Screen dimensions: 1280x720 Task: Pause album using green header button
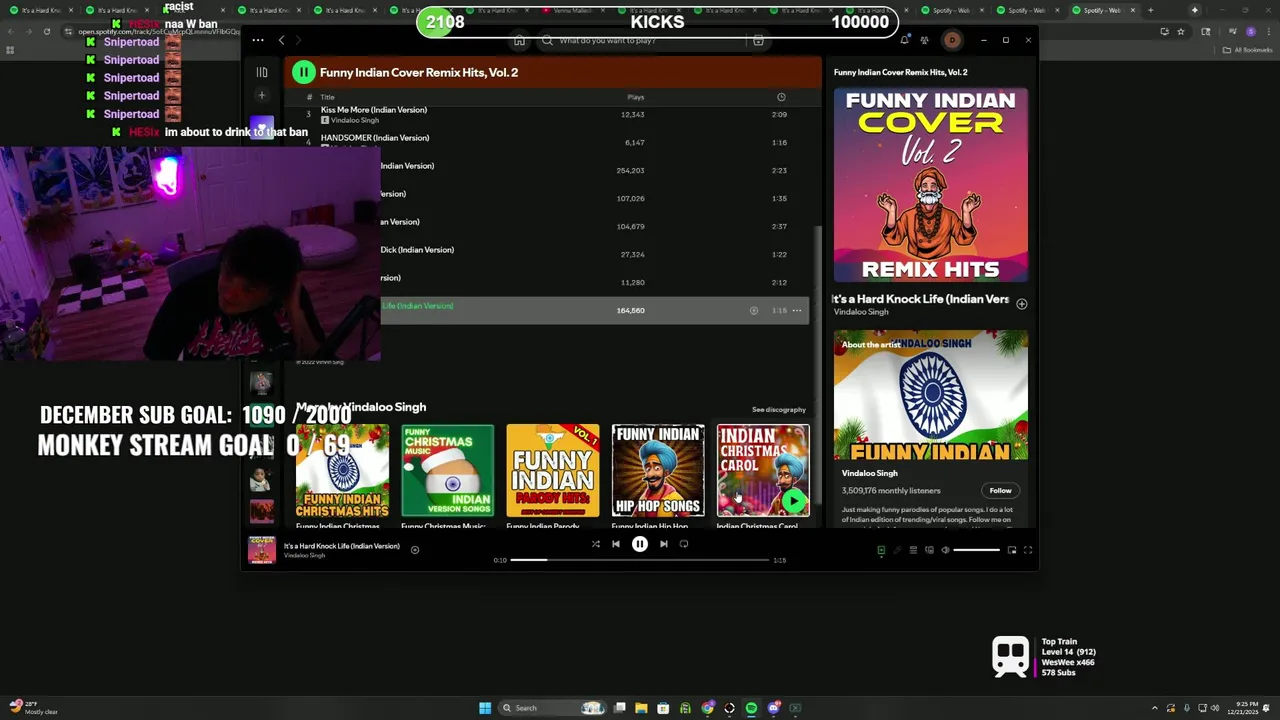click(x=303, y=72)
